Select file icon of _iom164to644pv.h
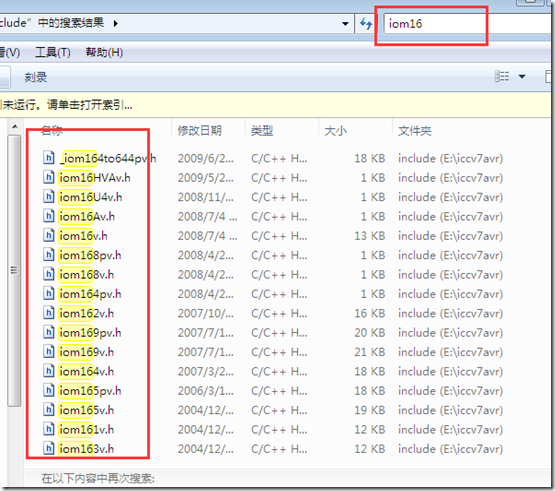The height and width of the screenshot is (491, 555). [49, 158]
